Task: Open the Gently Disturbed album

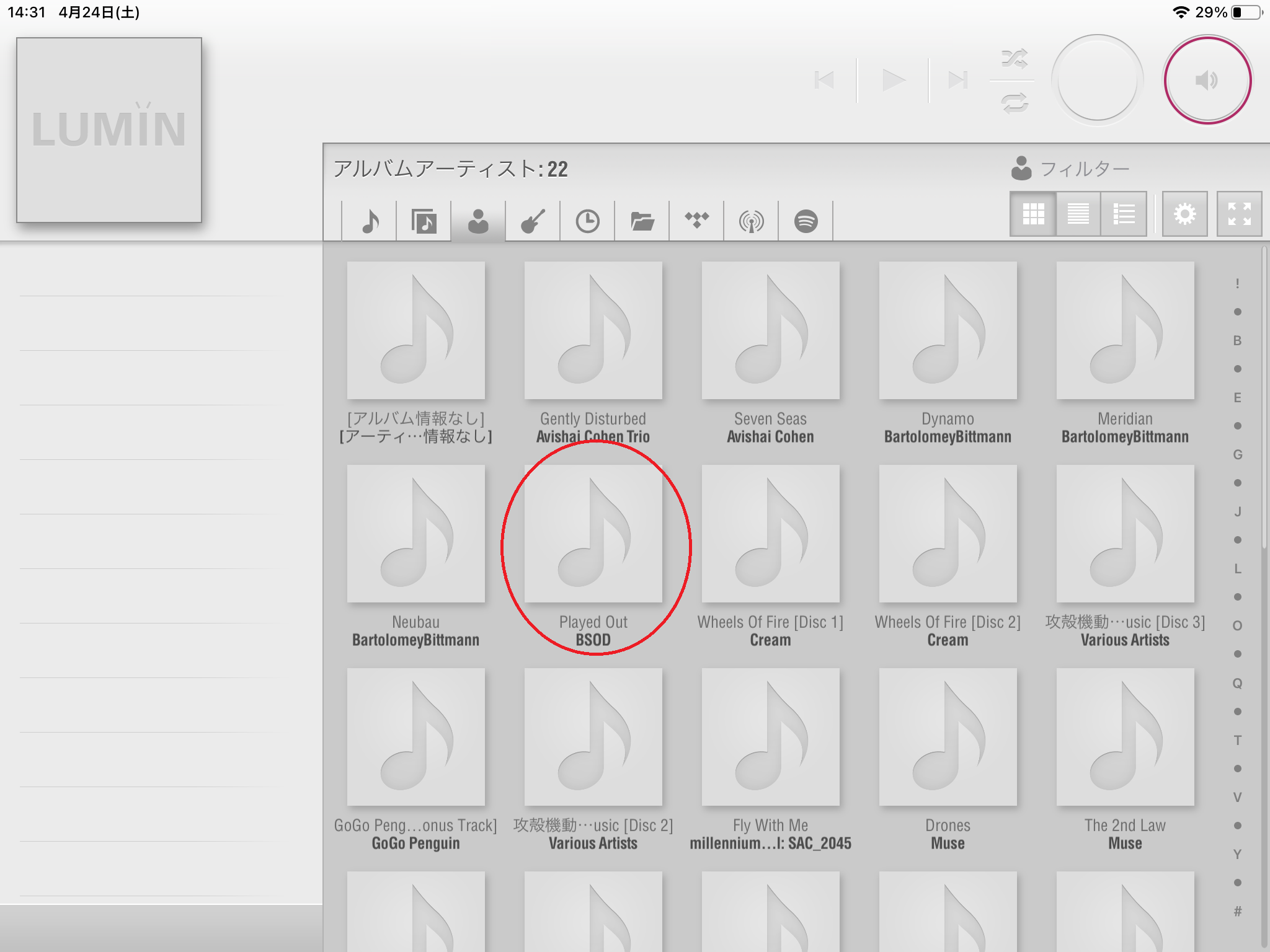Action: click(x=593, y=330)
